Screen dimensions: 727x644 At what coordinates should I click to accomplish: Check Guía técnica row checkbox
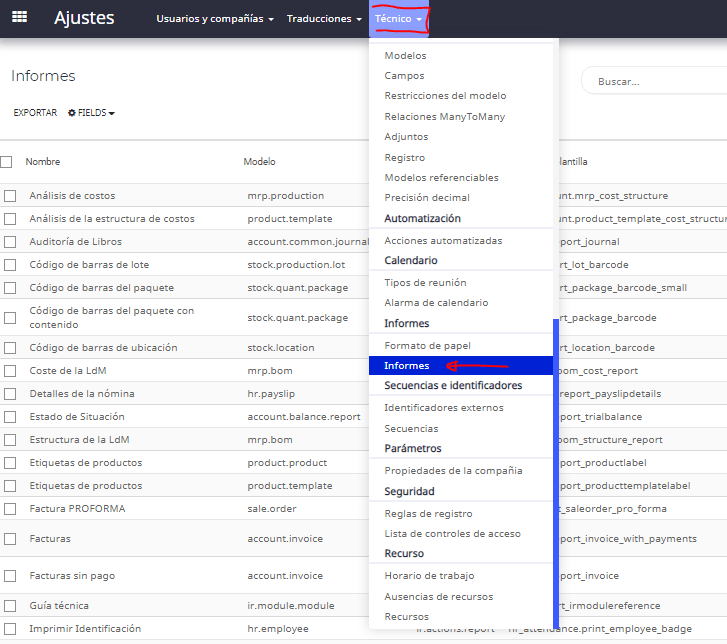pos(10,606)
